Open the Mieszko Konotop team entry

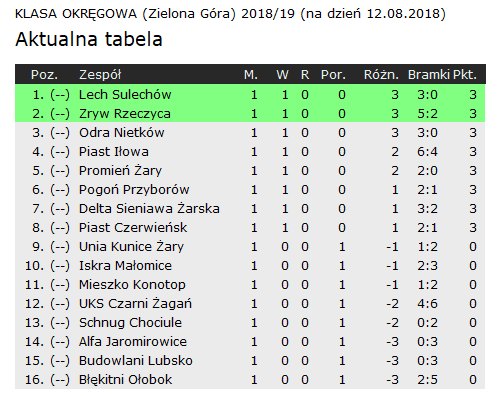(132, 285)
